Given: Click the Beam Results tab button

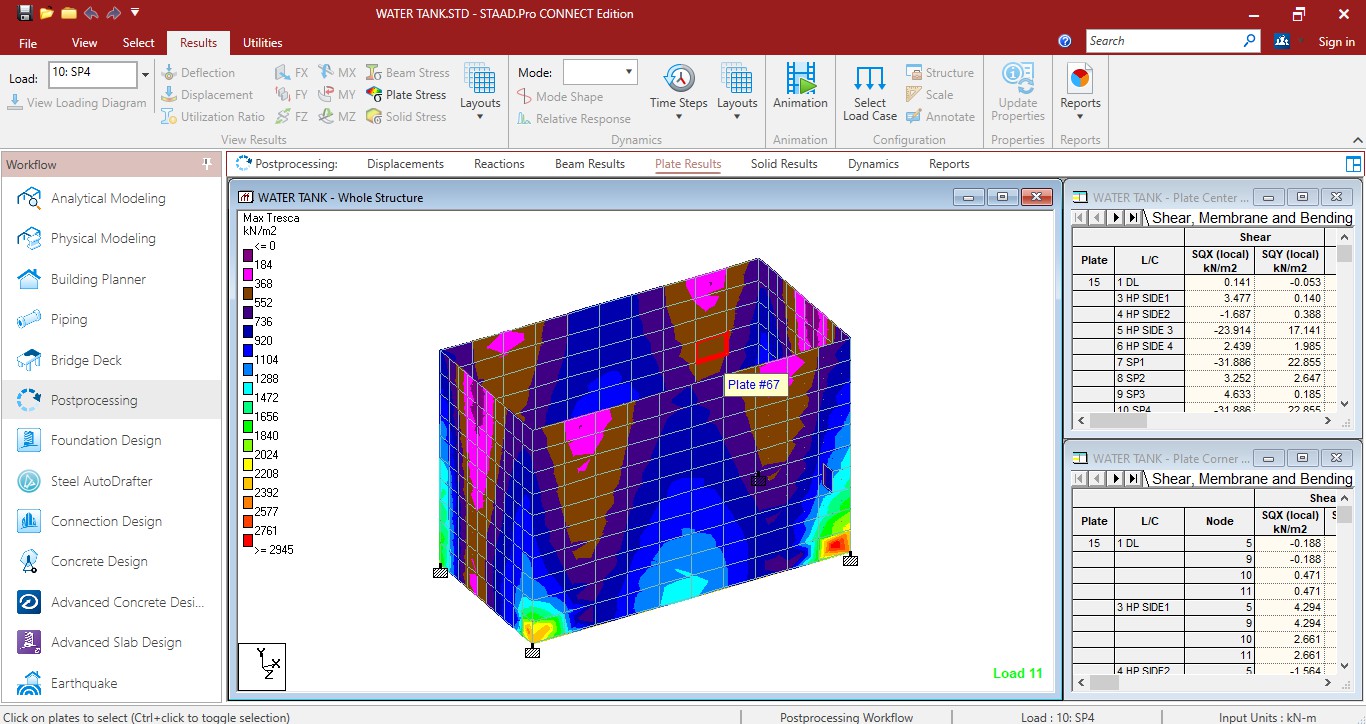Looking at the screenshot, I should click(590, 164).
